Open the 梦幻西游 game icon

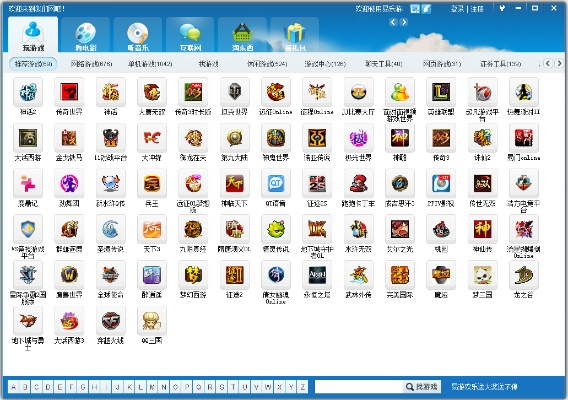[193, 275]
